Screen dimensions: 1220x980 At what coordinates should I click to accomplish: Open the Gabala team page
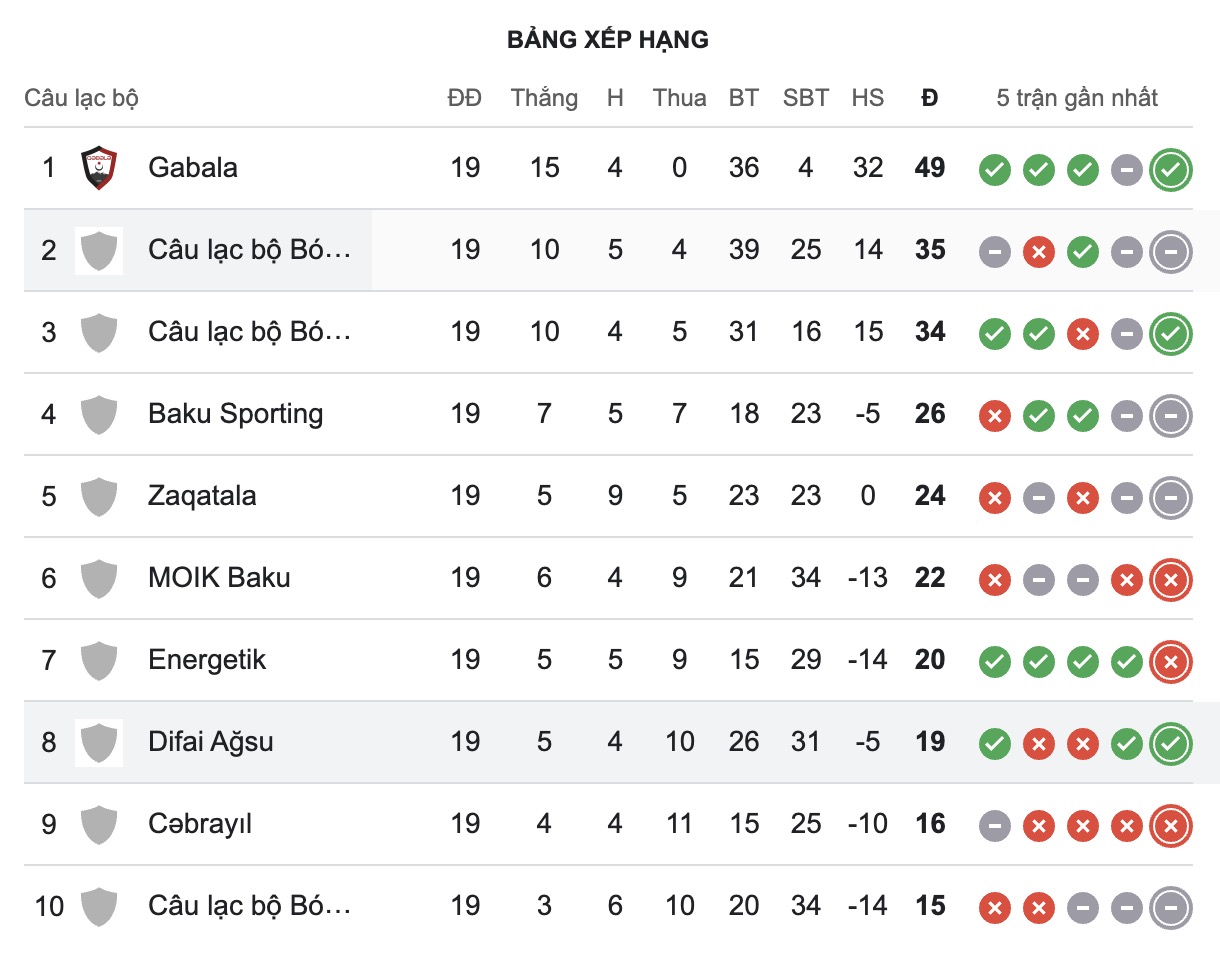(193, 168)
